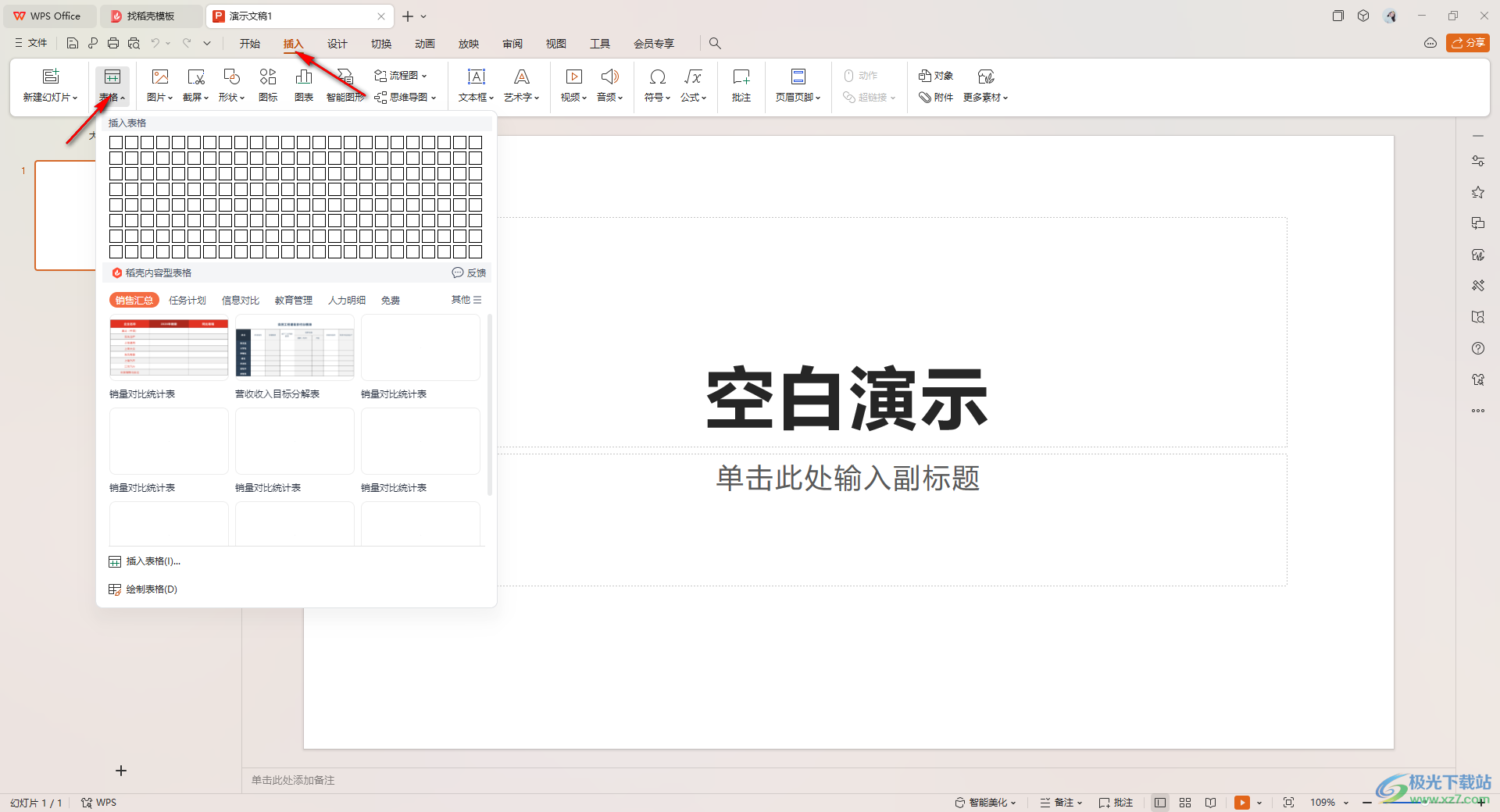Viewport: 1500px width, 812px height.
Task: Click the subtitle placeholder 单击此处输入副标题
Action: [x=848, y=478]
